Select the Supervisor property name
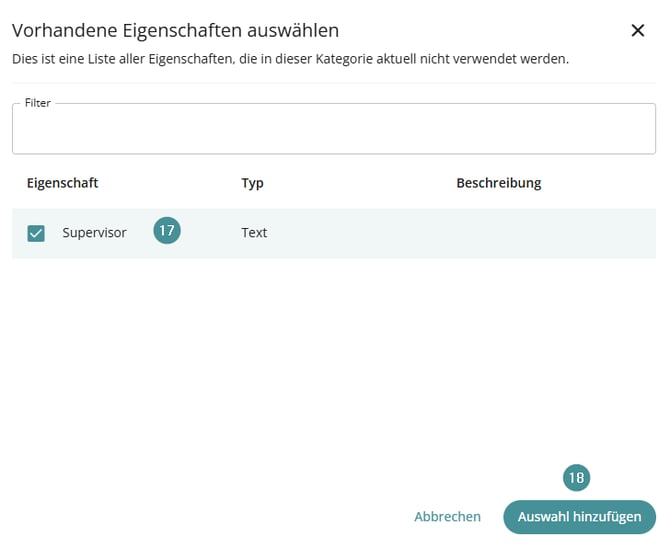This screenshot has height=548, width=670. coord(94,233)
